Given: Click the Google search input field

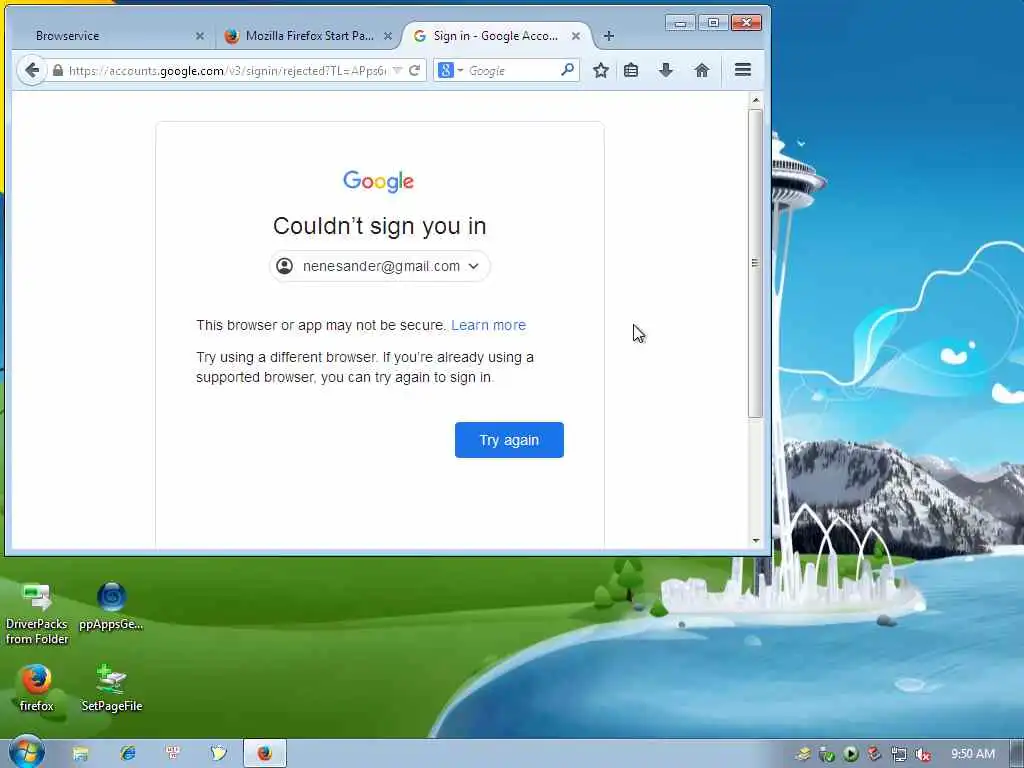Looking at the screenshot, I should click(x=512, y=71).
